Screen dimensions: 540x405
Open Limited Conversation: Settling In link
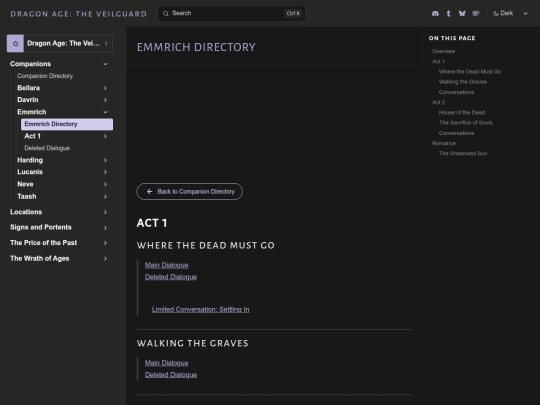click(200, 310)
